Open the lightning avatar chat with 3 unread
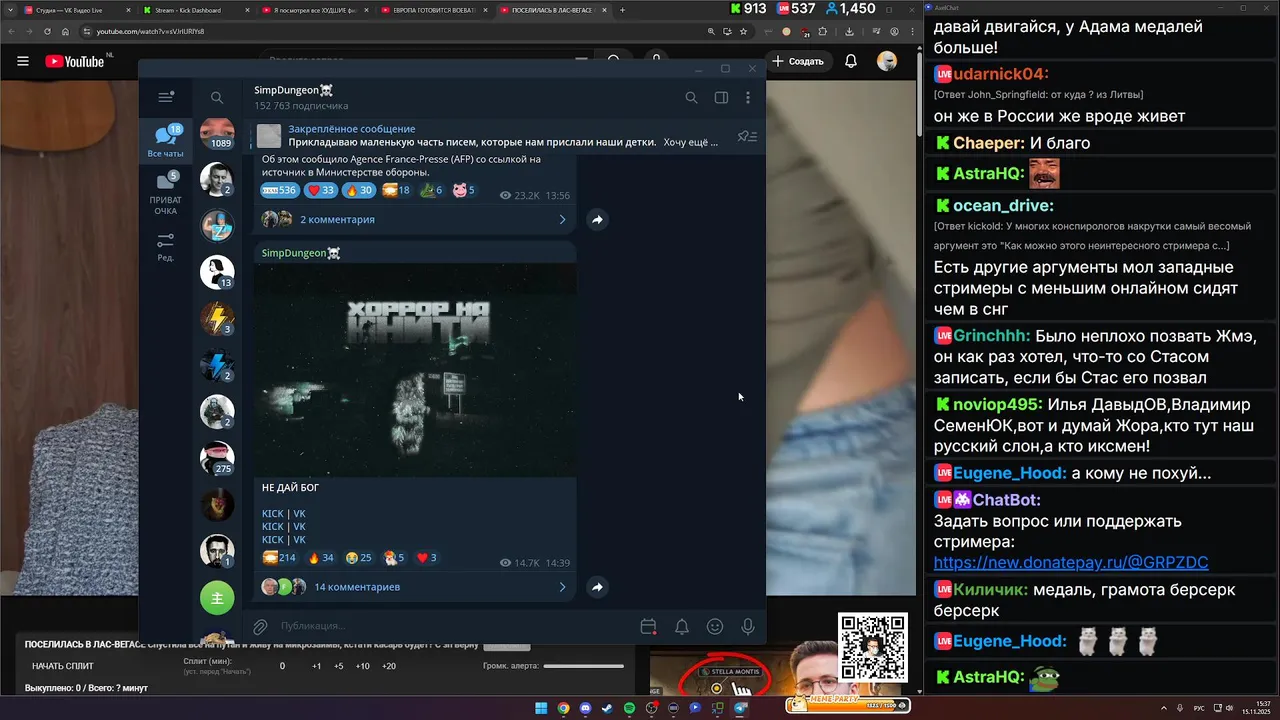Image resolution: width=1280 pixels, height=720 pixels. 217,318
